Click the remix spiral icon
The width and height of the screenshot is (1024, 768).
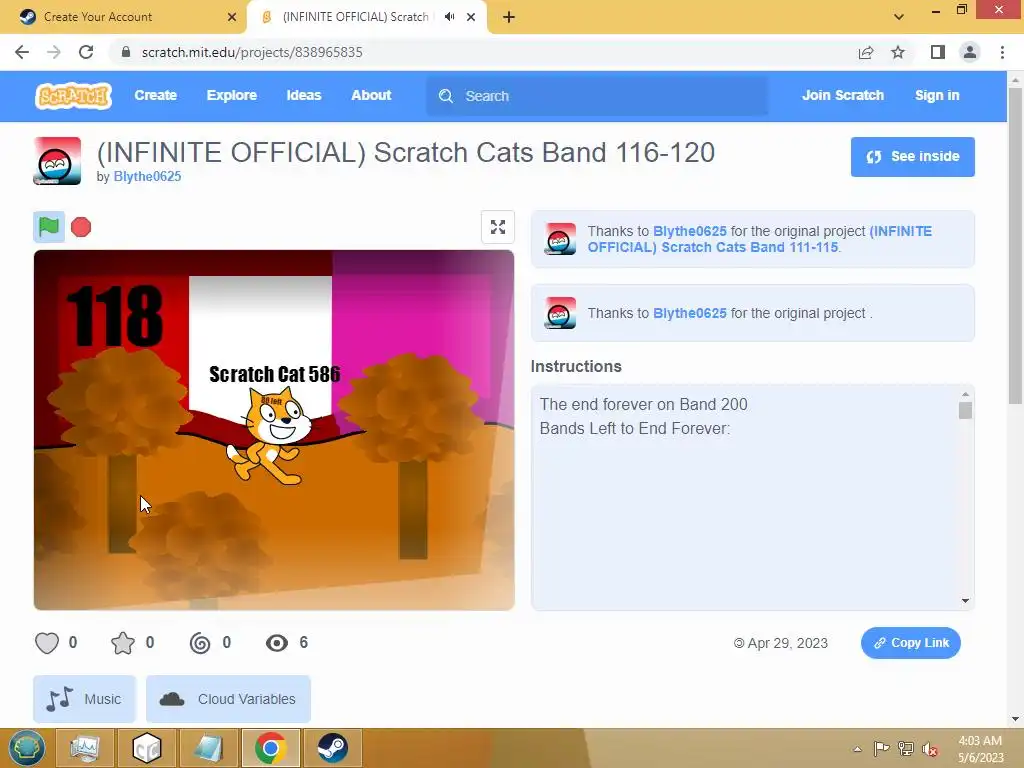click(200, 643)
